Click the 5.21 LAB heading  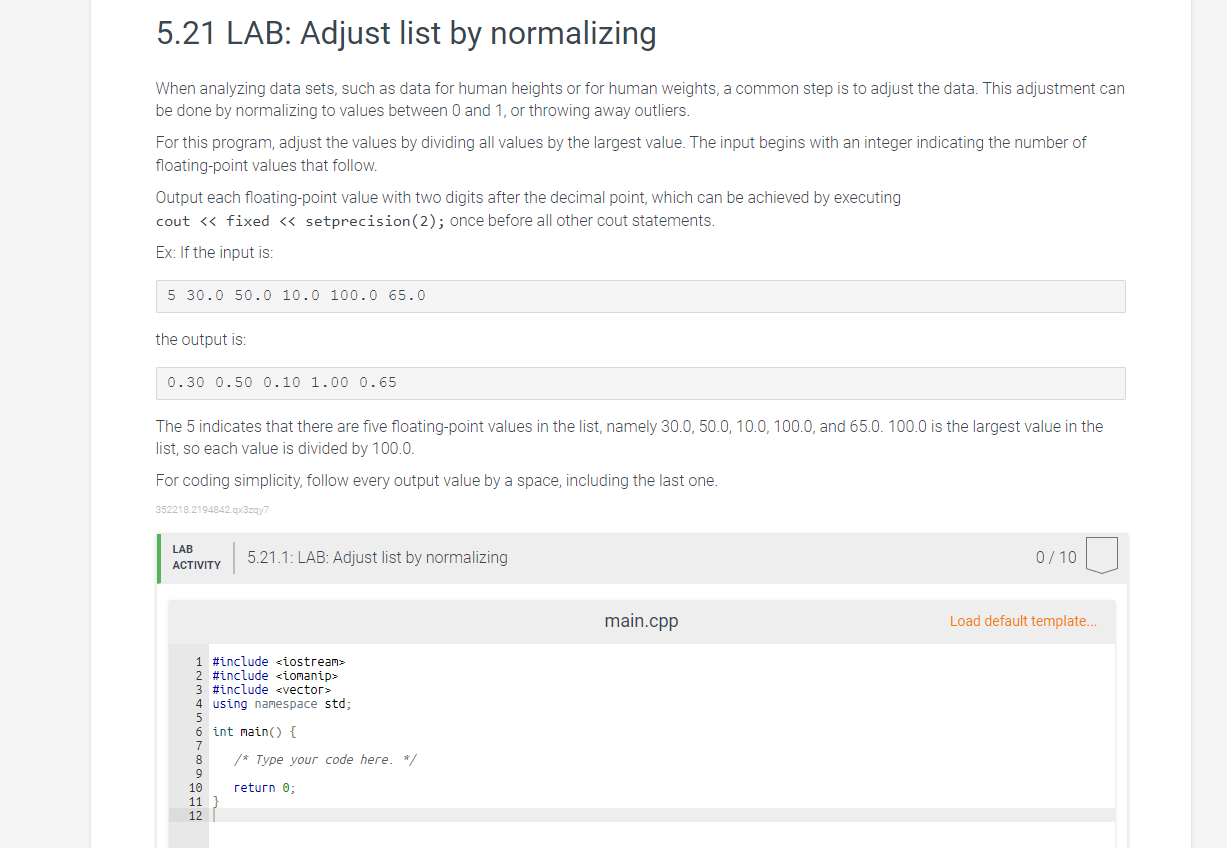click(x=405, y=33)
